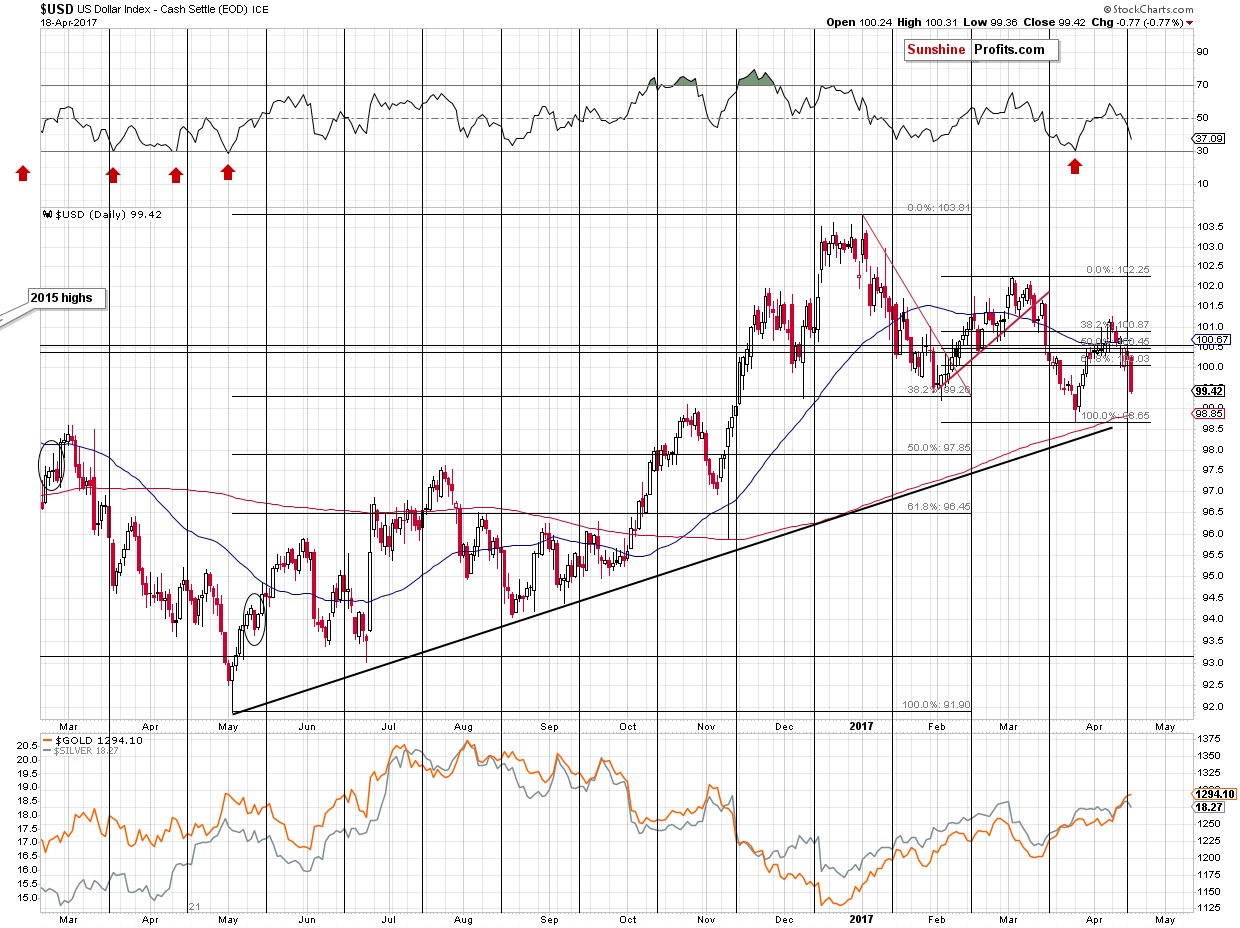Screen dimensions: 1240x928
Task: Click the '2015 highs' callout label
Action: click(66, 297)
